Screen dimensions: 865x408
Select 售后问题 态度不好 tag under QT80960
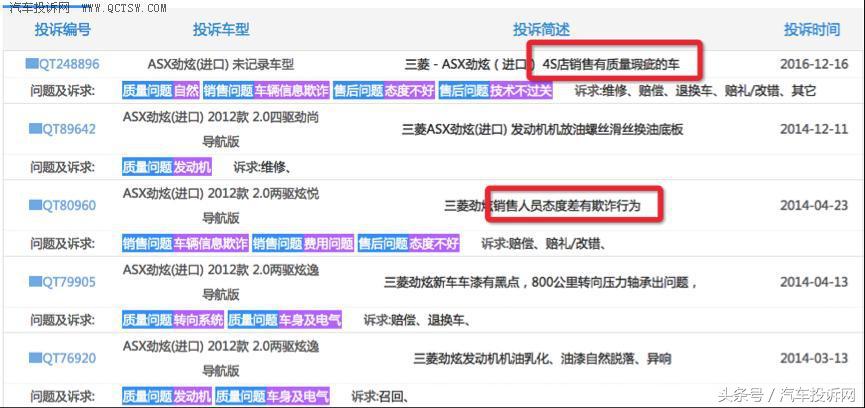(x=409, y=243)
